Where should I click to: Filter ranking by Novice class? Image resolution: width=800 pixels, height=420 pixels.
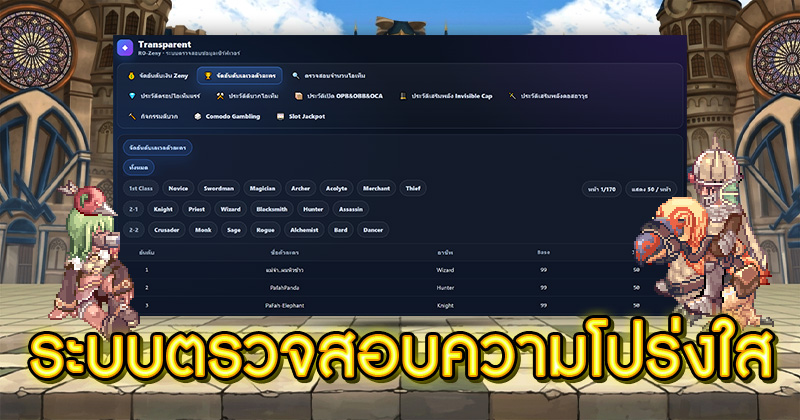pos(178,188)
